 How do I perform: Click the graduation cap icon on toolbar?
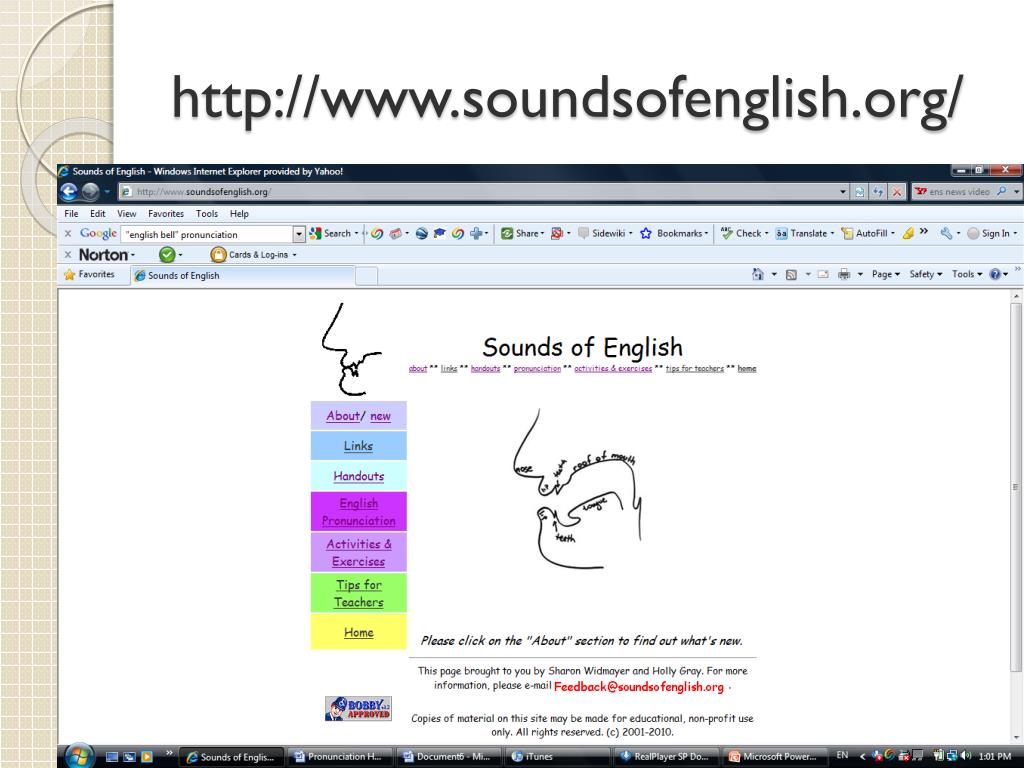[440, 233]
